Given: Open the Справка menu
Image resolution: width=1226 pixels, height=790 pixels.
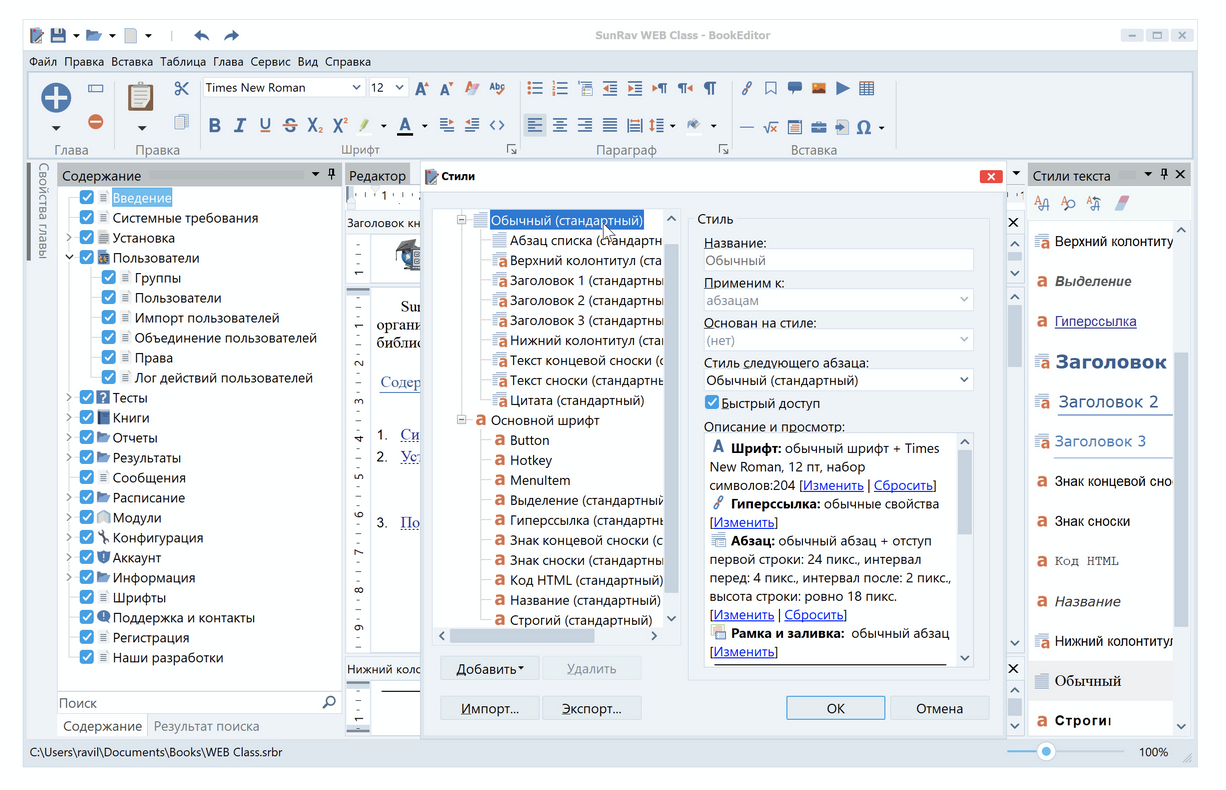Looking at the screenshot, I should (348, 62).
